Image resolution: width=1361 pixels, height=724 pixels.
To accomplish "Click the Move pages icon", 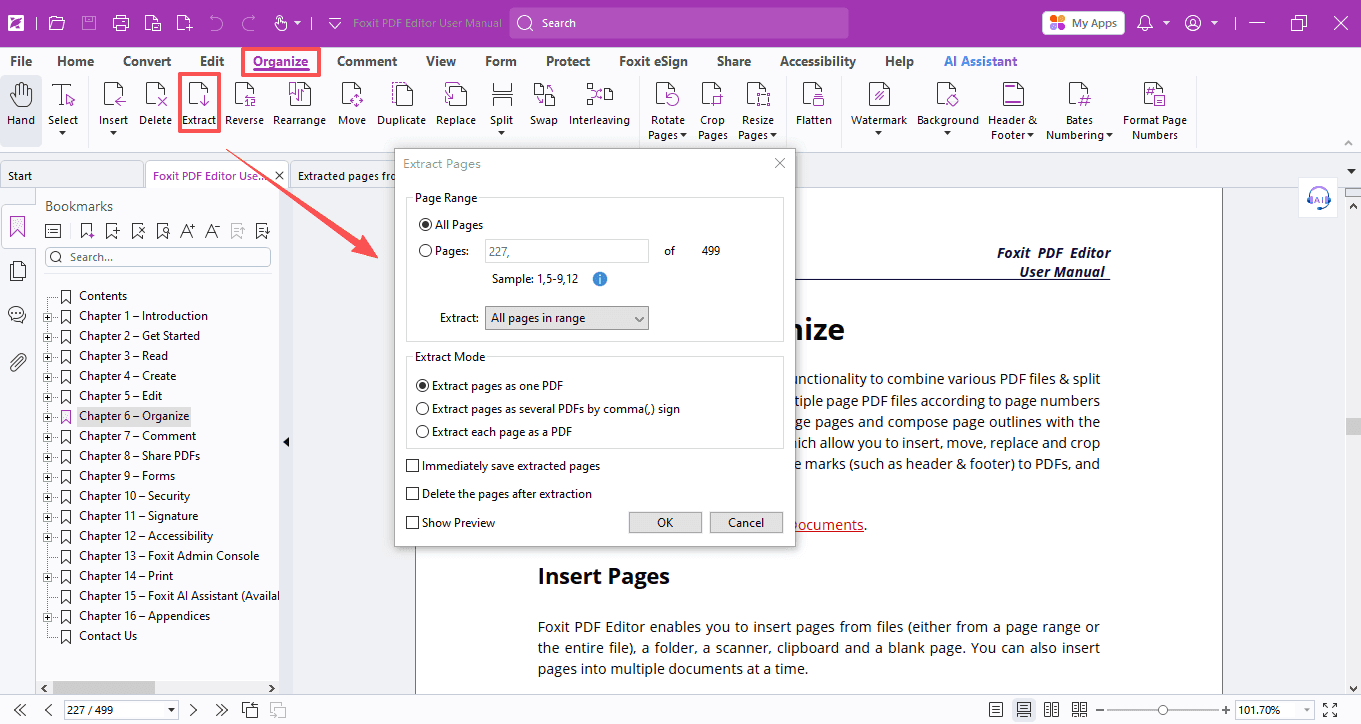I will tap(351, 96).
